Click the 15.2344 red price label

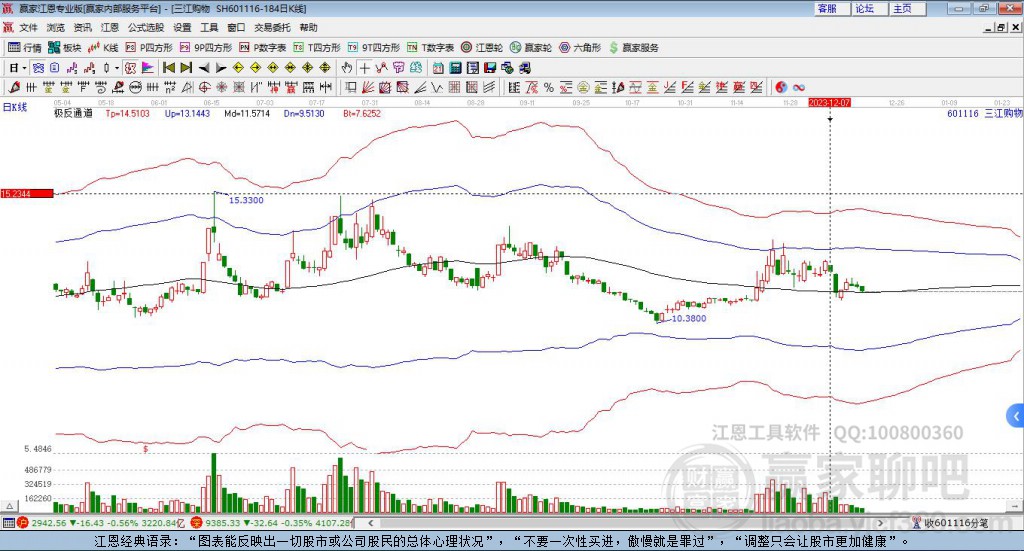pyautogui.click(x=27, y=194)
